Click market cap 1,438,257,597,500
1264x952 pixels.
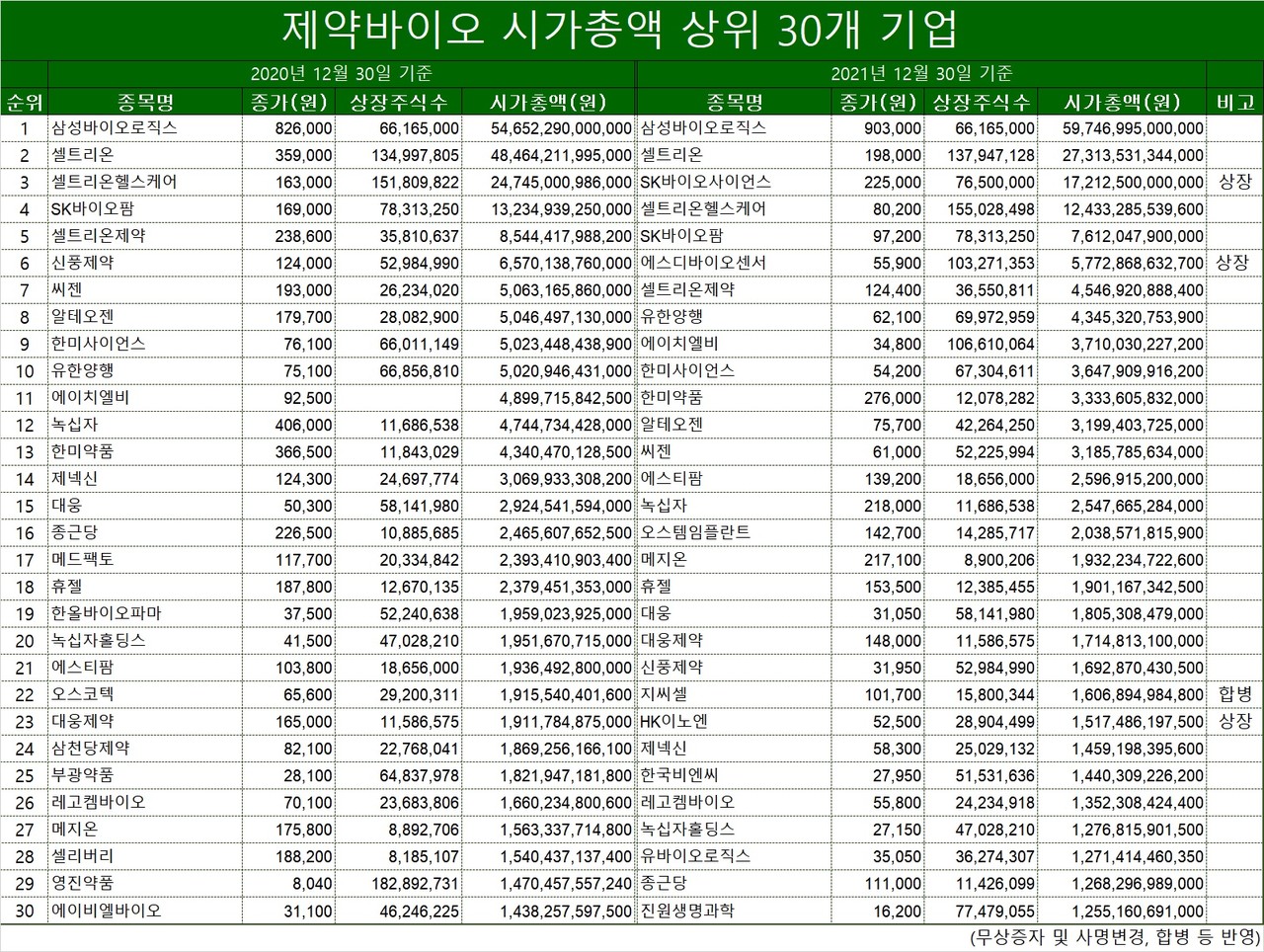pos(566,911)
